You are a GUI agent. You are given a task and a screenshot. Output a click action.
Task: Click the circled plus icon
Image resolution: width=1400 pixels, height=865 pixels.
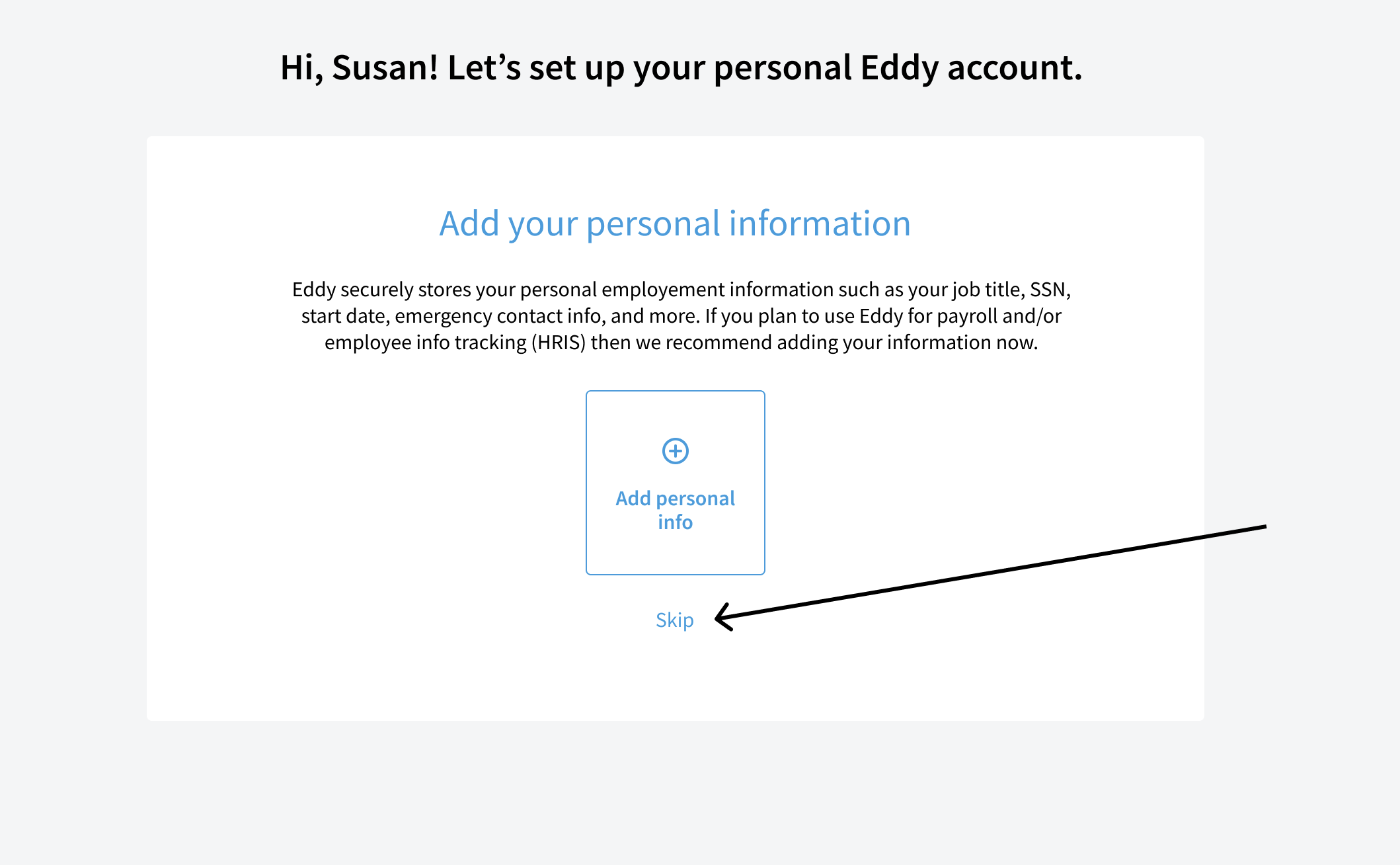point(676,451)
